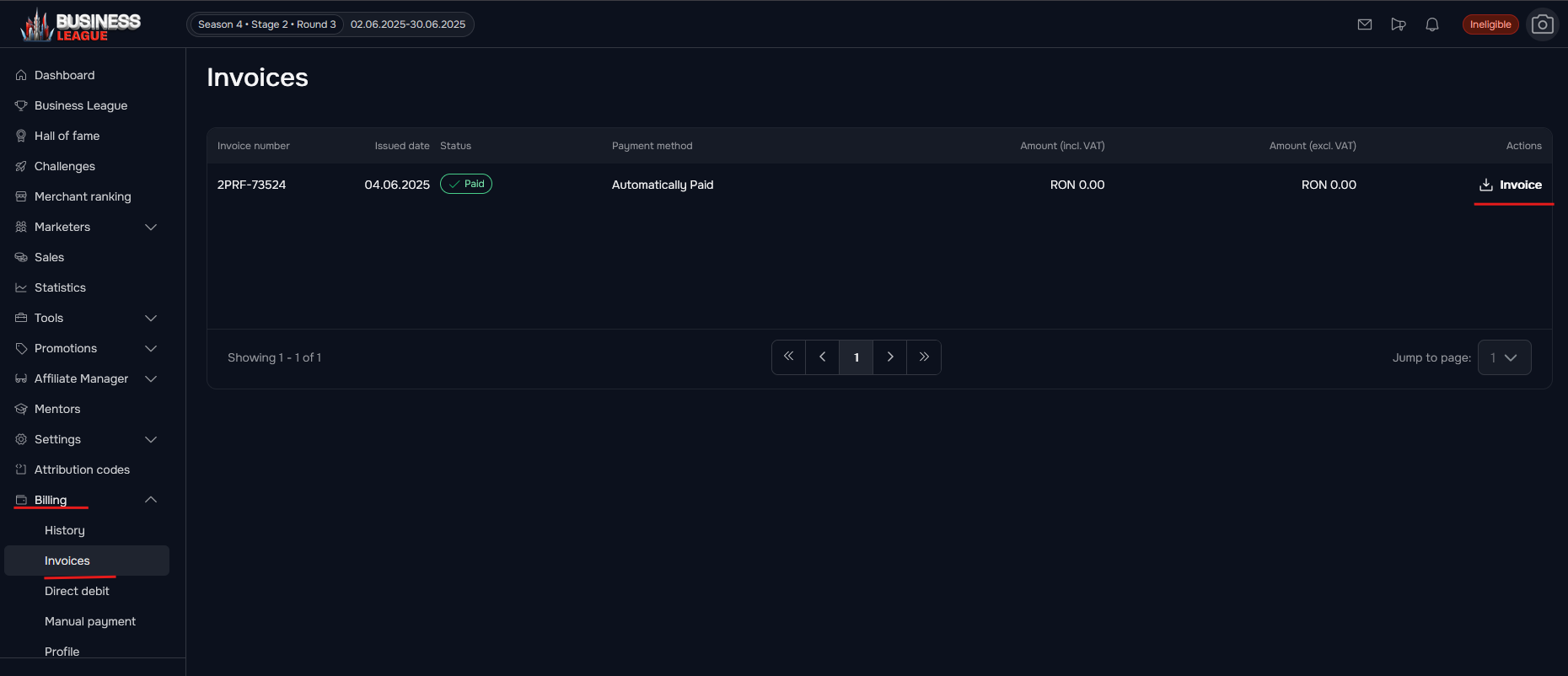Go to the first page of invoices
This screenshot has width=1568, height=676.
788,357
